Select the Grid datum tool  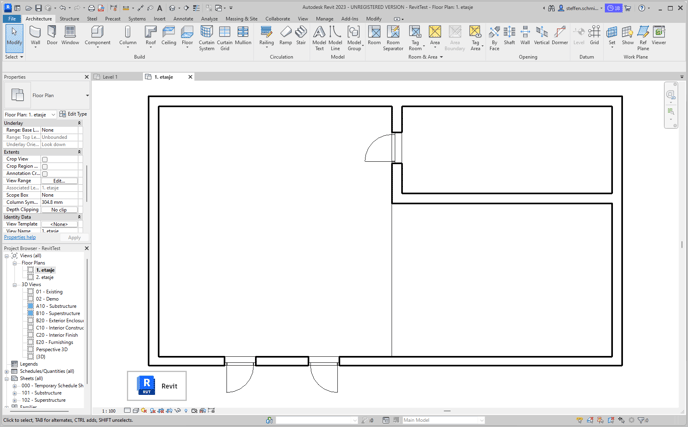click(594, 35)
